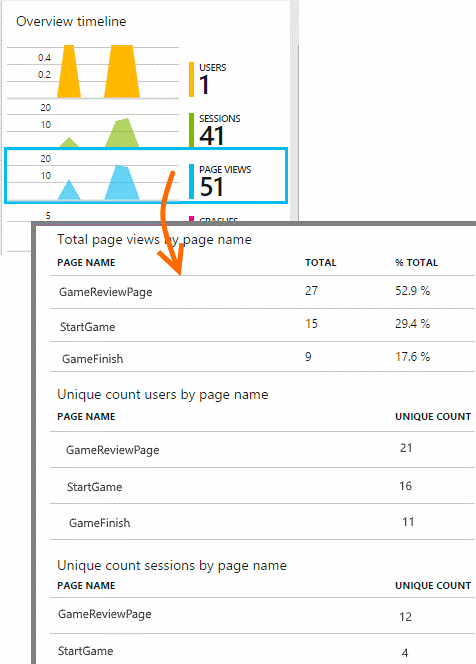Click UNIQUE COUNT header in sessions table
The image size is (476, 664).
point(433,586)
